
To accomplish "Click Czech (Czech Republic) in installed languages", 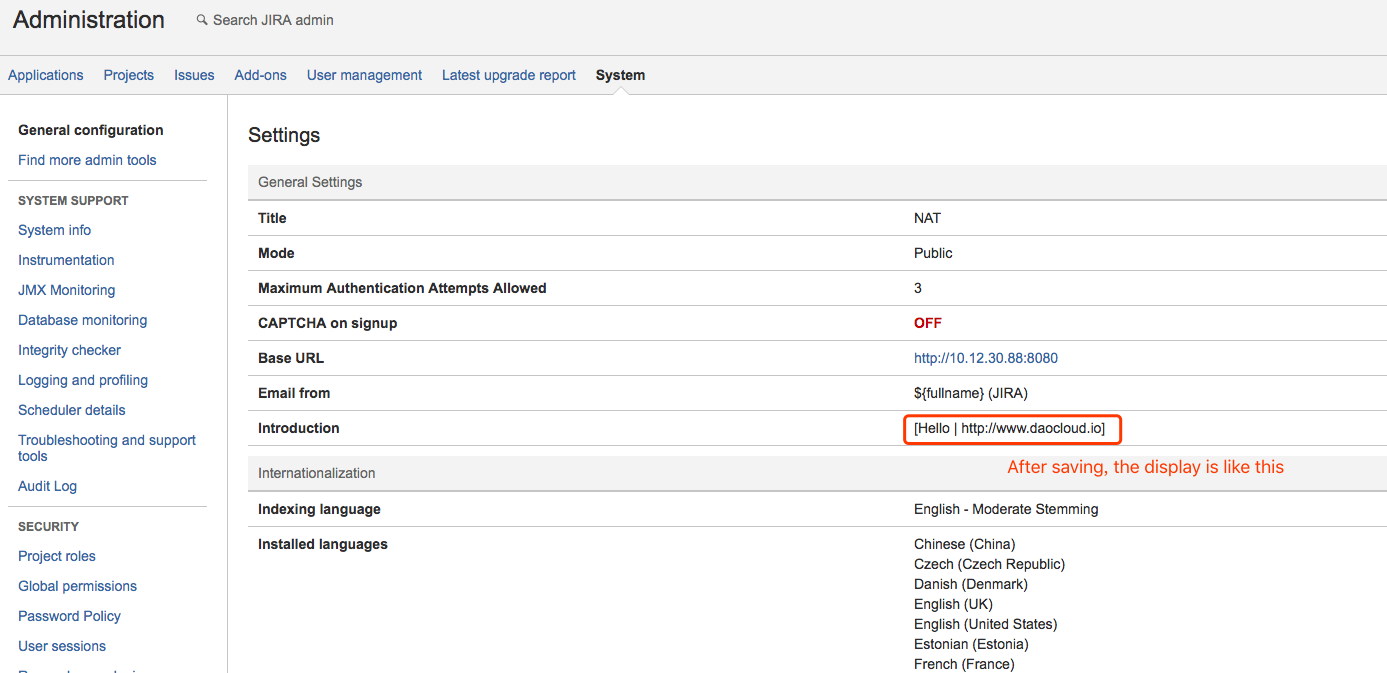I will coord(990,564).
